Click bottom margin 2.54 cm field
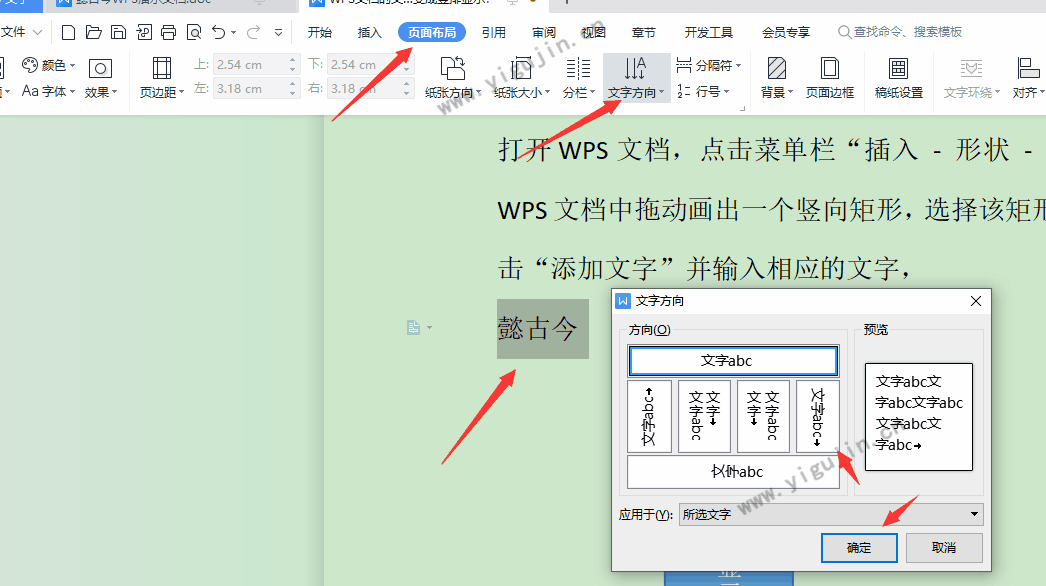The image size is (1046, 586). [x=364, y=65]
